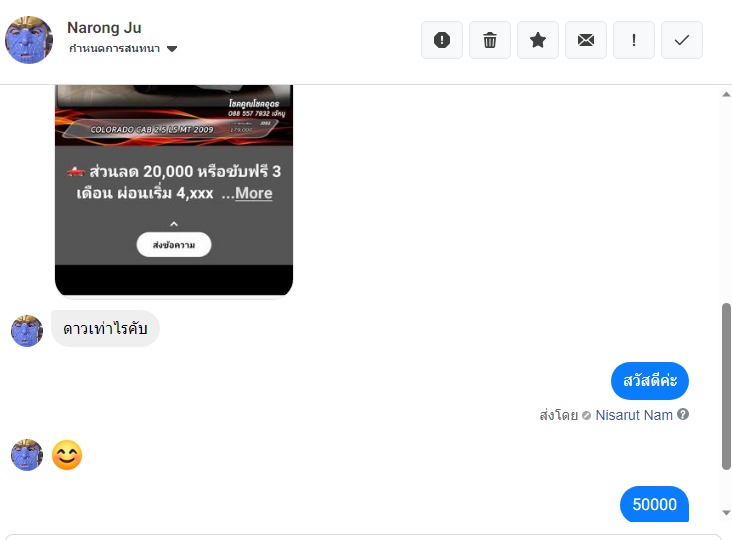732x540 pixels.
Task: Mark conversation done with checkmark icon
Action: point(682,40)
